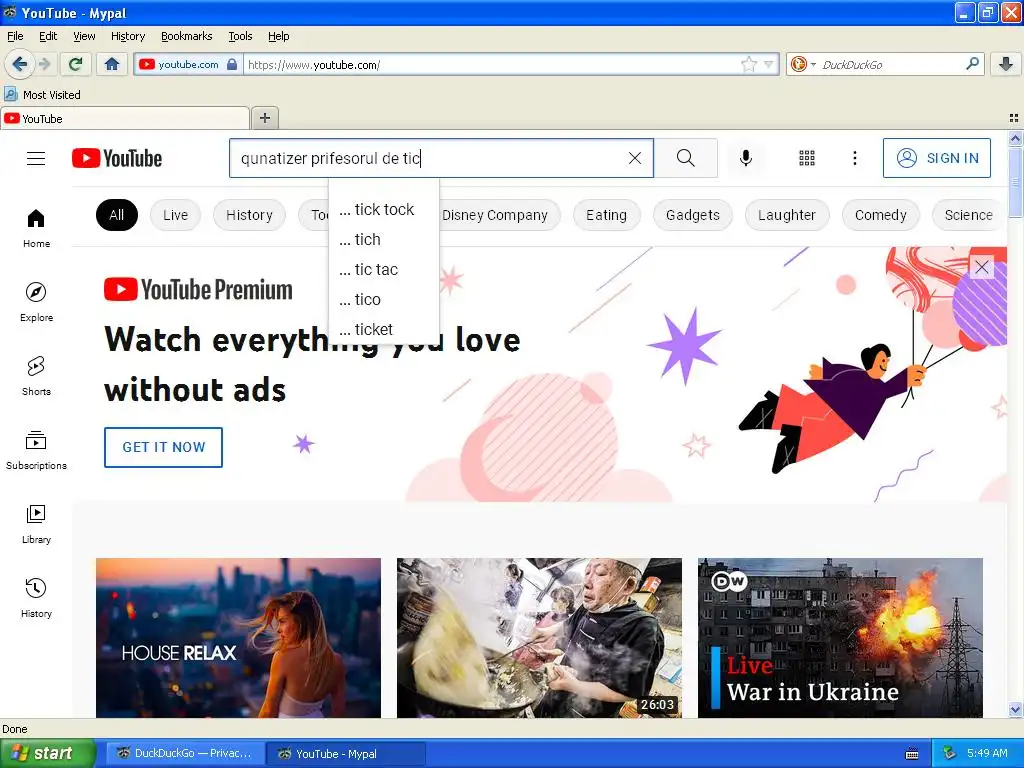Open the Windows start button
This screenshot has width=1024, height=768.
(47, 753)
